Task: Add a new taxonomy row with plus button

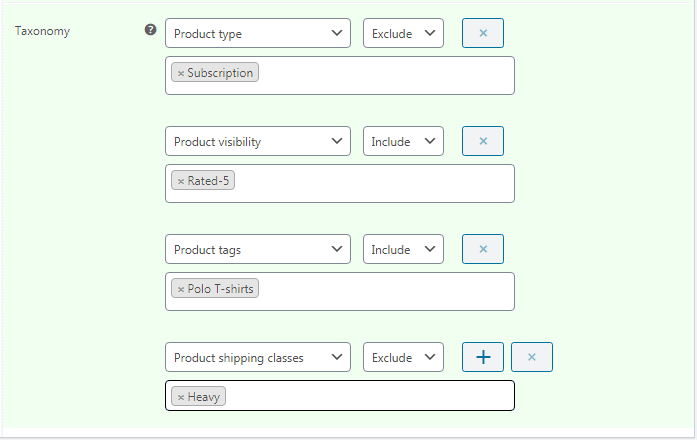Action: [x=483, y=357]
